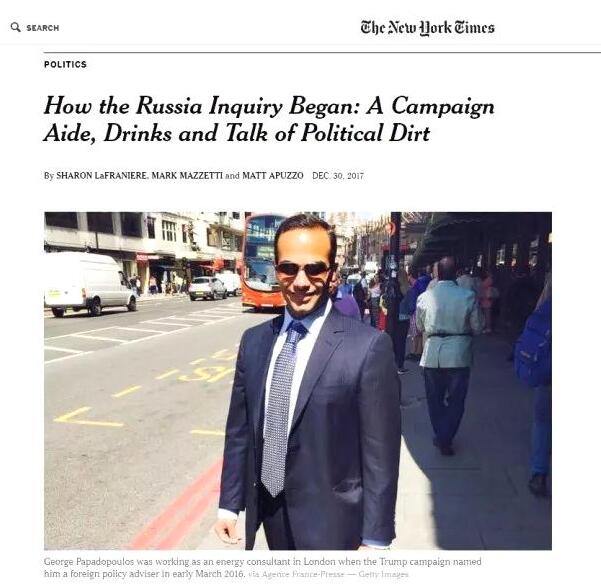Screen dimensions: 601x585
Task: Open author Matt Apuzzo's byline link
Action: click(273, 176)
